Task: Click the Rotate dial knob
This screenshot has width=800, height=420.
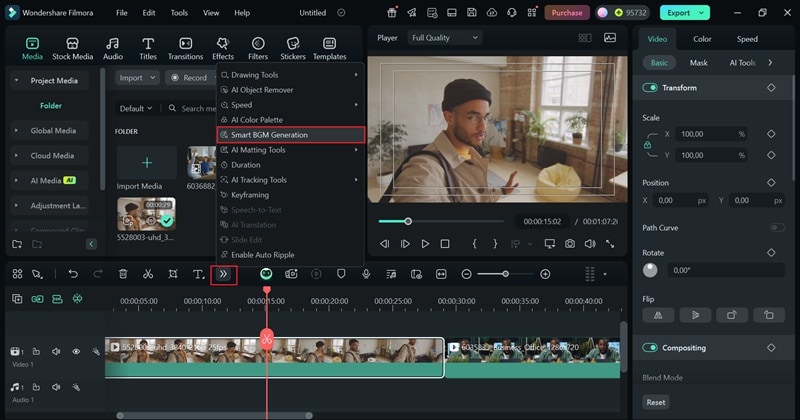Action: (650, 270)
